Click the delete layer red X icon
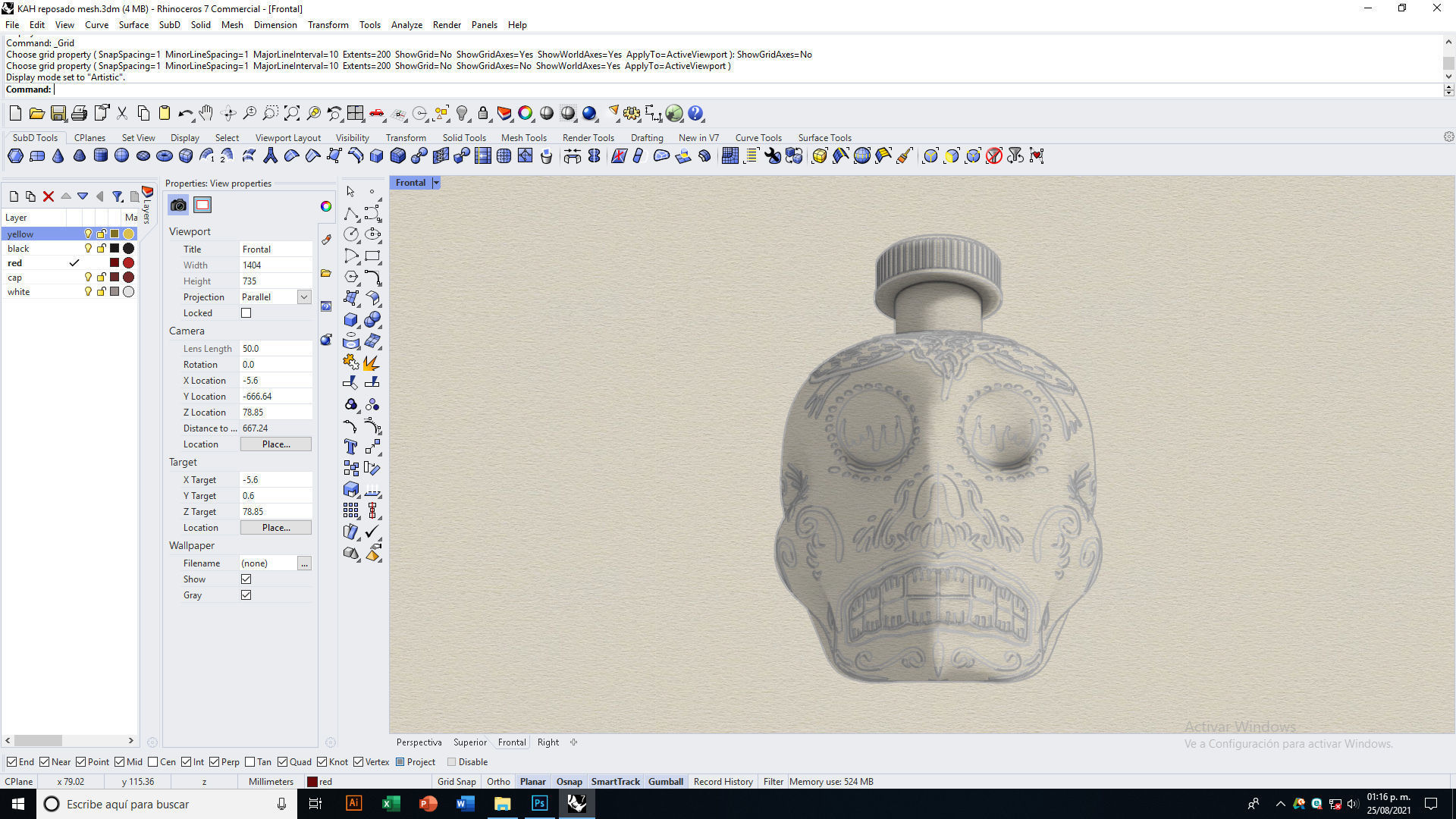The height and width of the screenshot is (819, 1456). (x=49, y=196)
